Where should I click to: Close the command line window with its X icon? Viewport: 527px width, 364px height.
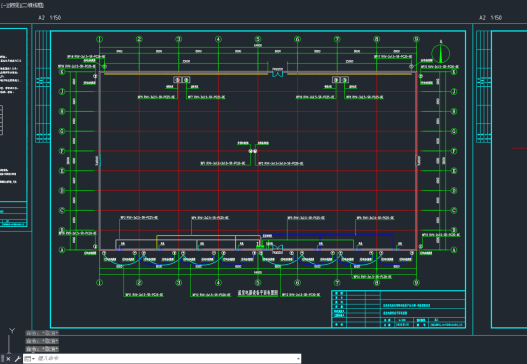pyautogui.click(x=8, y=359)
